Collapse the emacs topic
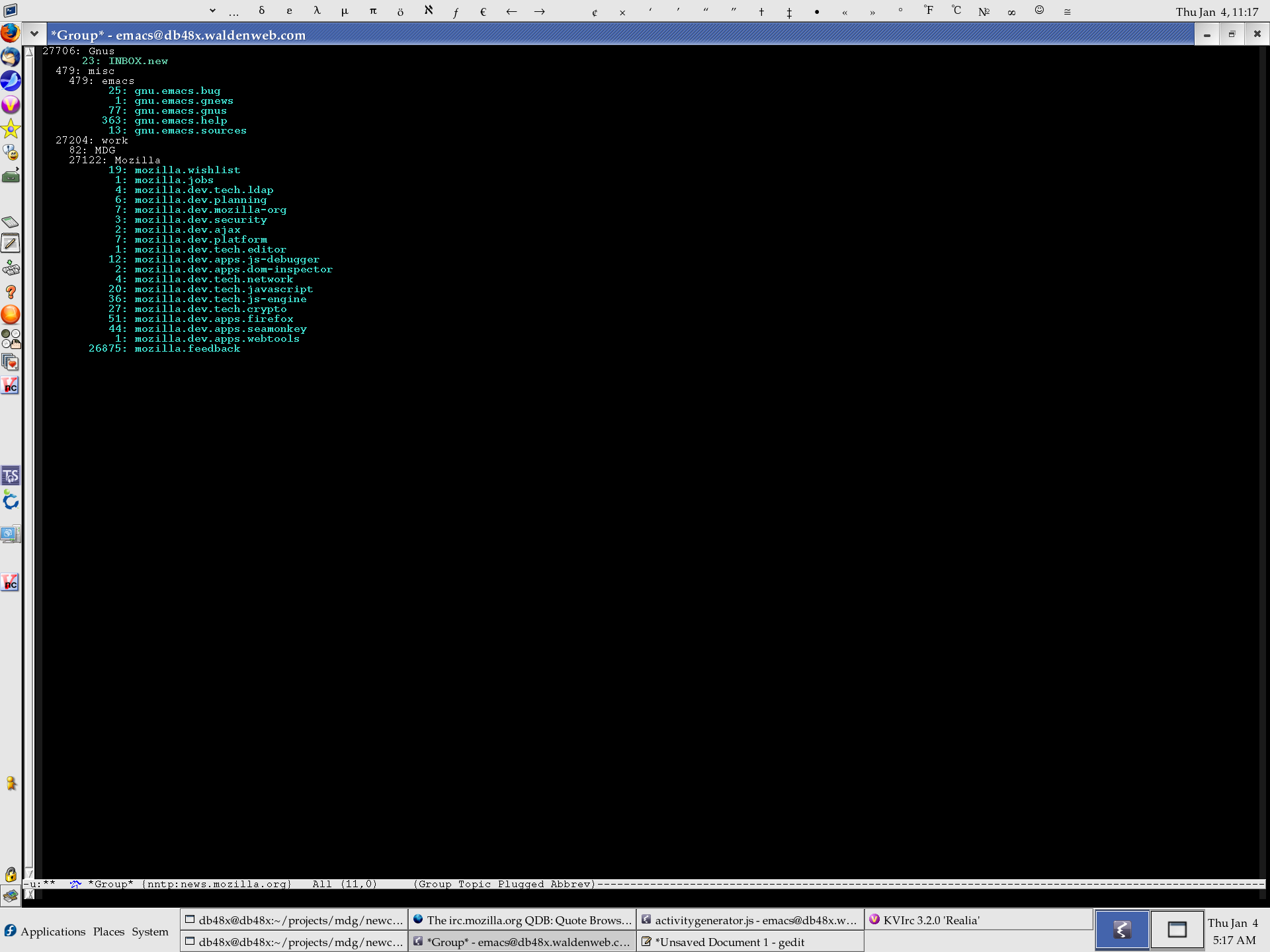The height and width of the screenshot is (952, 1270). [x=118, y=81]
